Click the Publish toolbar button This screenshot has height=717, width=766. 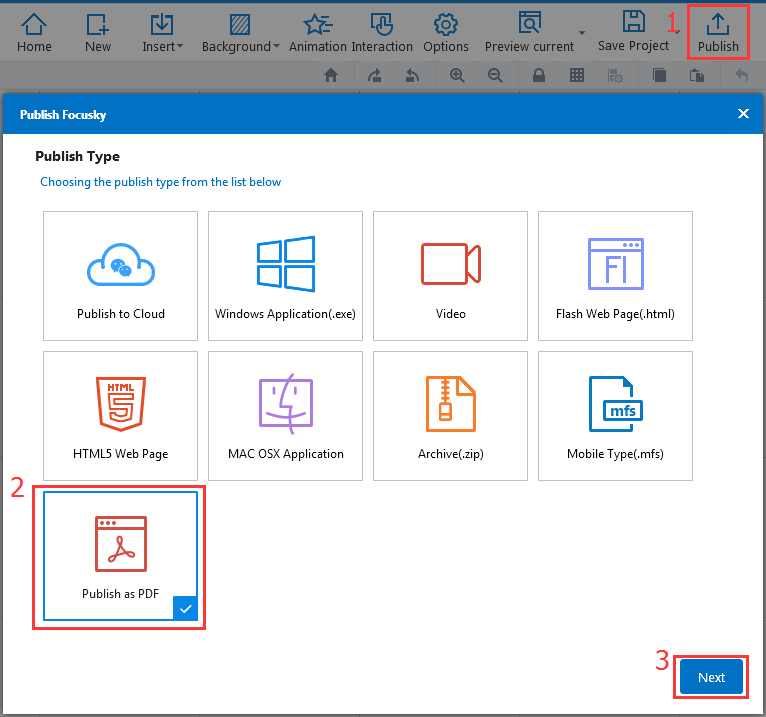(x=718, y=33)
